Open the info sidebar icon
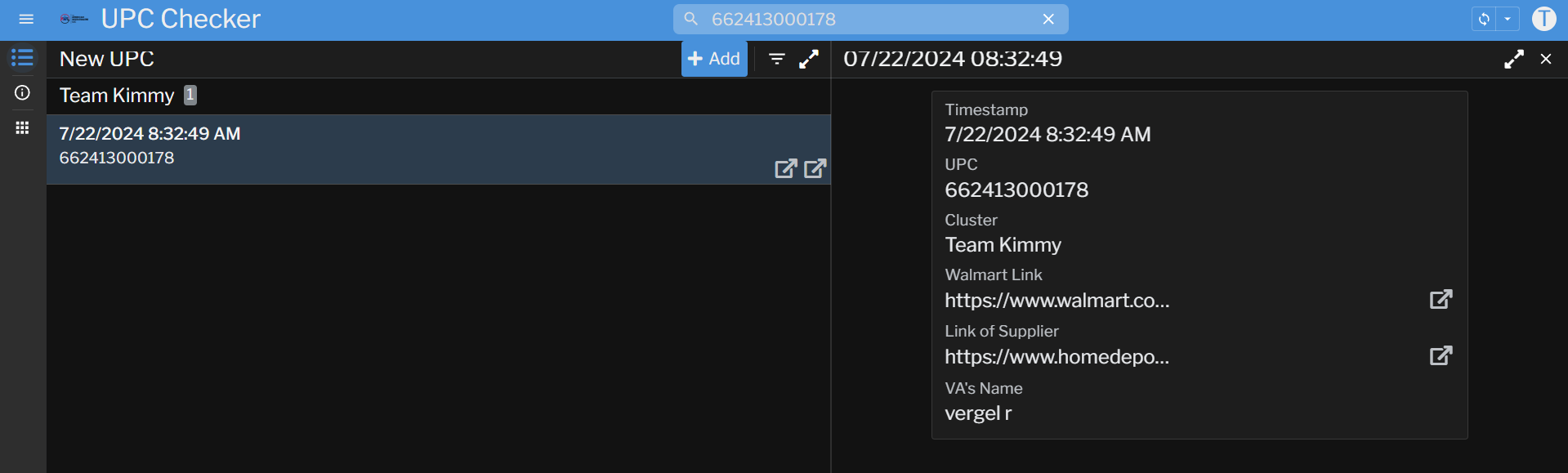The width and height of the screenshot is (1568, 473). click(x=22, y=93)
